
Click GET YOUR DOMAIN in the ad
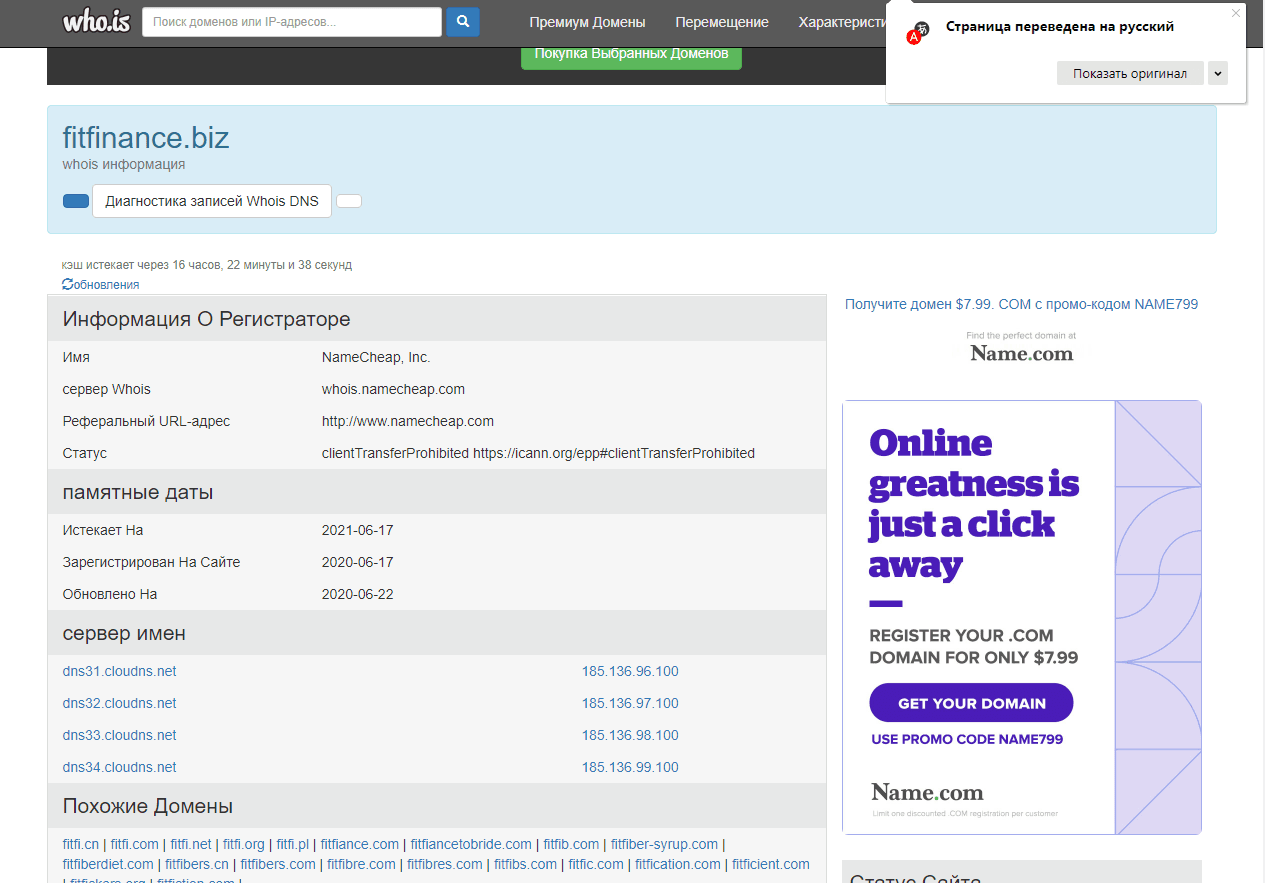(971, 703)
